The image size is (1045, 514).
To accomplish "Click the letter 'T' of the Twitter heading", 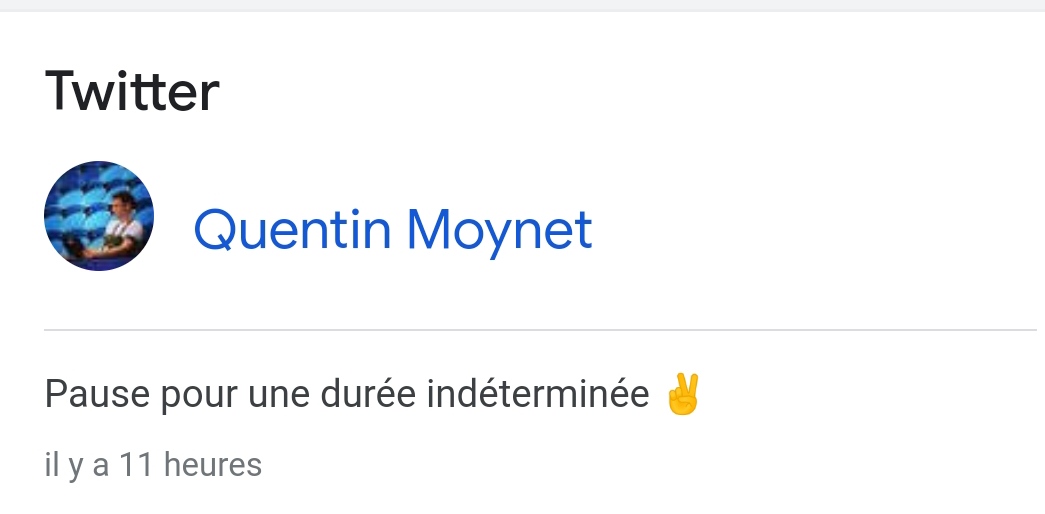I will click(x=61, y=92).
